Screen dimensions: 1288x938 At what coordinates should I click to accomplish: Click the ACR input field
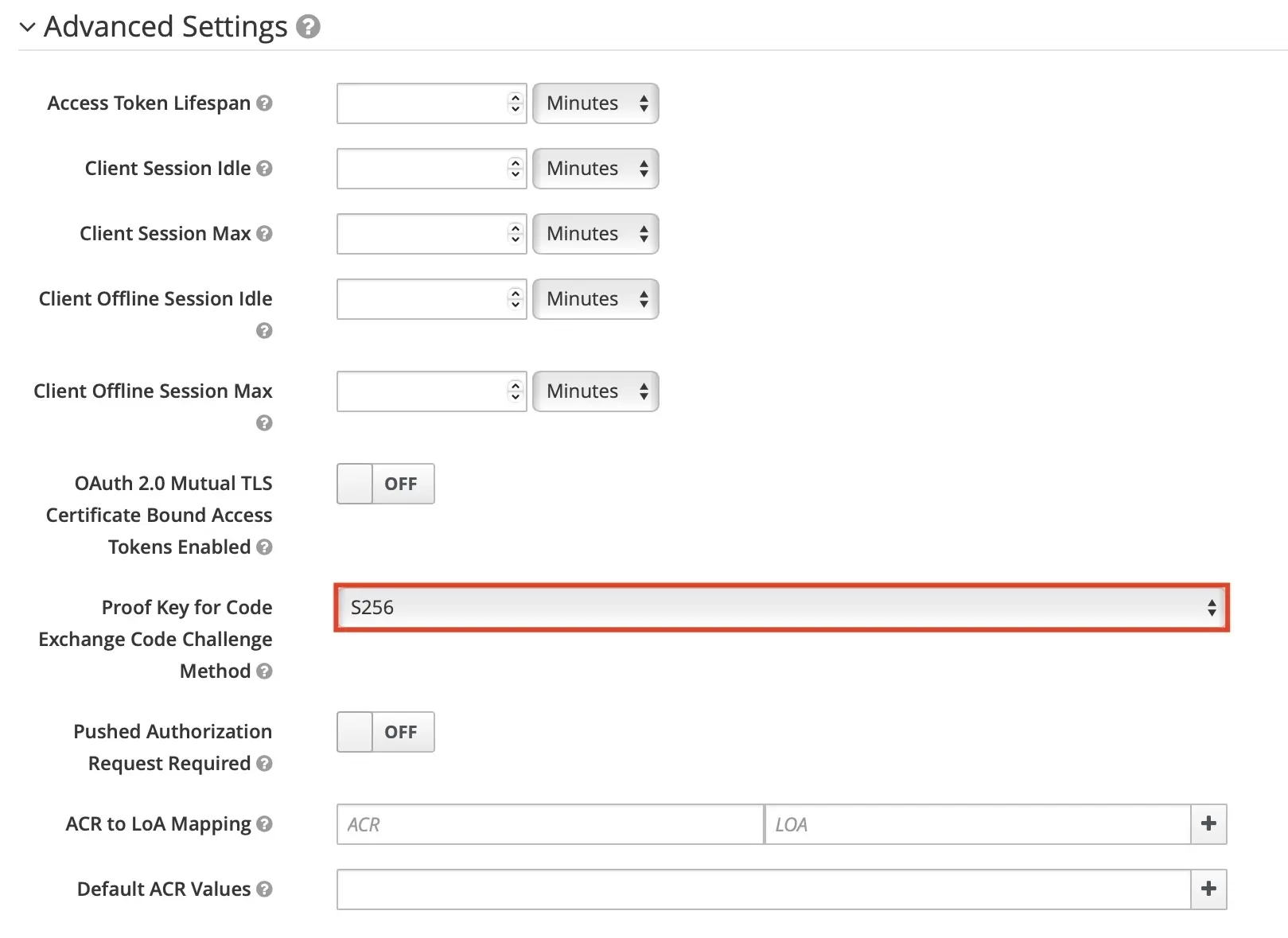(551, 824)
